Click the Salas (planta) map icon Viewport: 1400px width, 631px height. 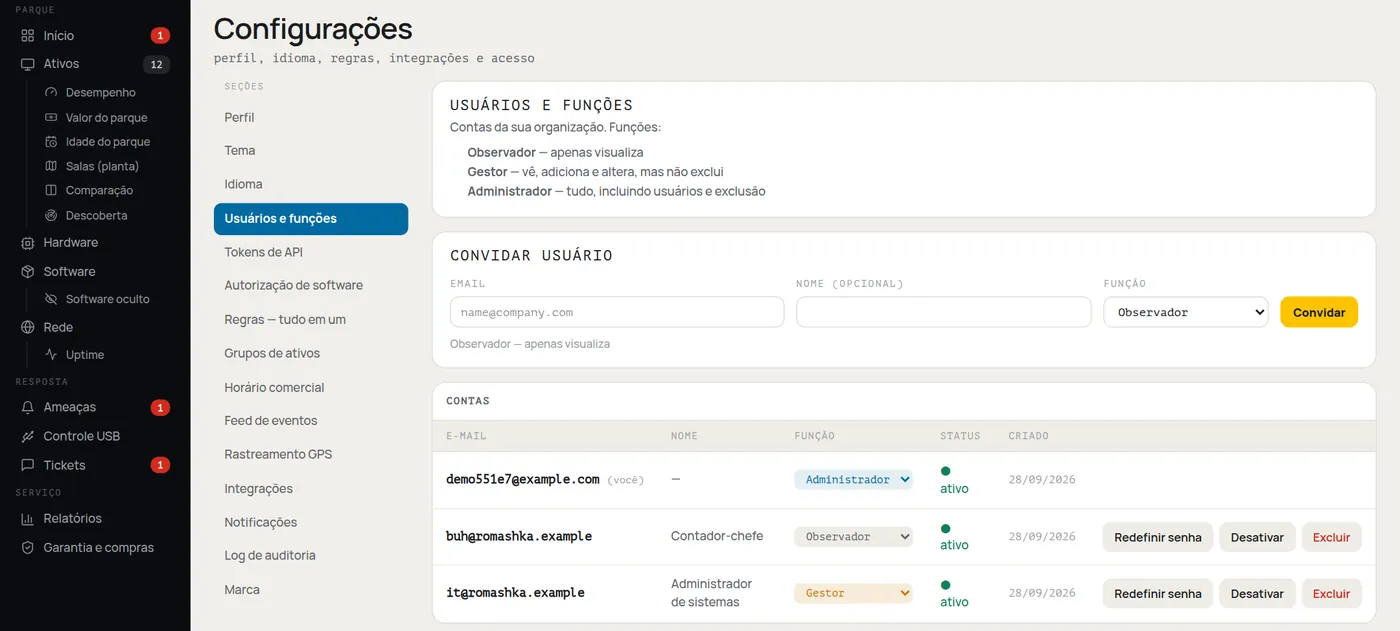click(x=52, y=166)
